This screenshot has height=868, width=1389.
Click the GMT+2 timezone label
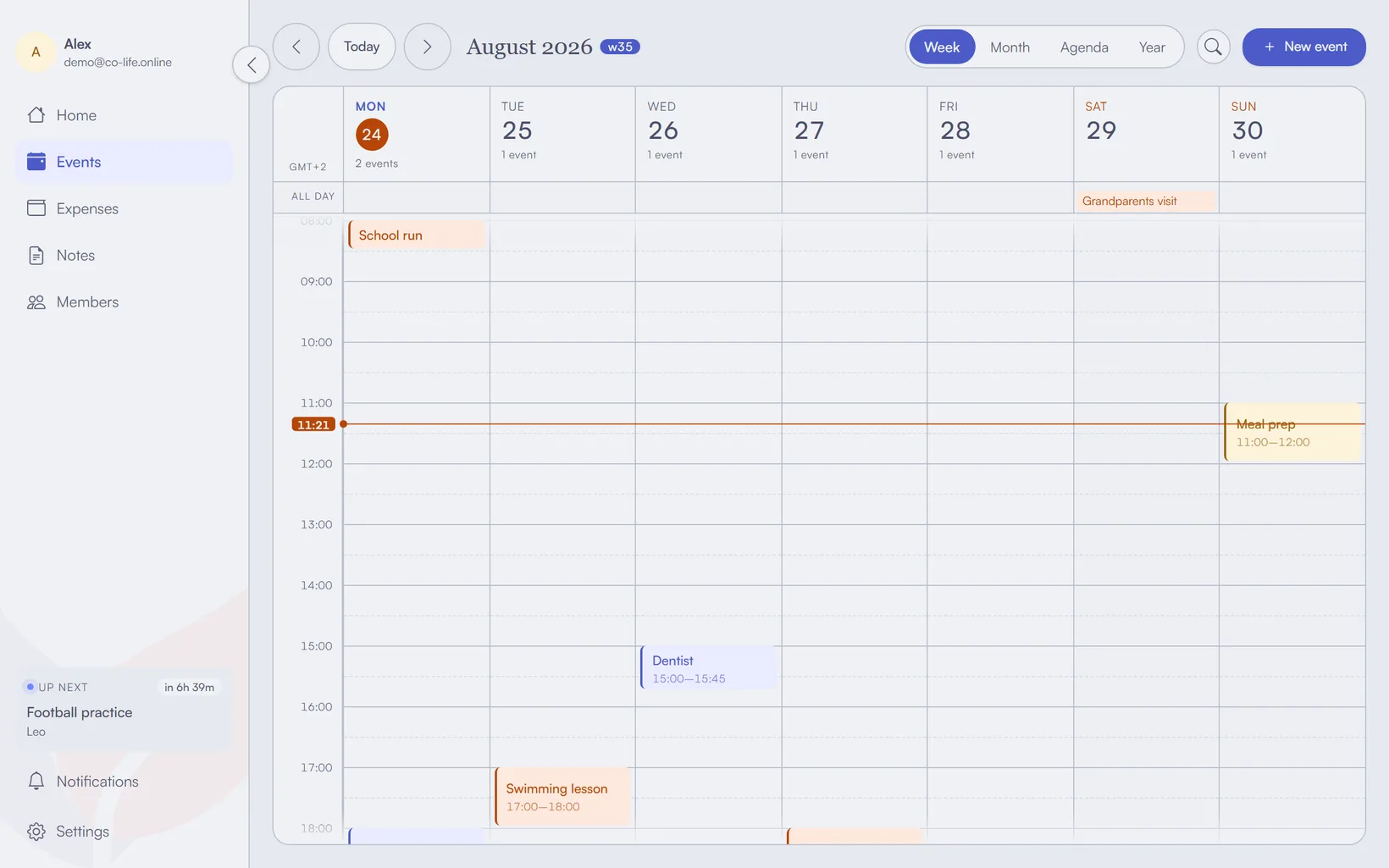307,167
